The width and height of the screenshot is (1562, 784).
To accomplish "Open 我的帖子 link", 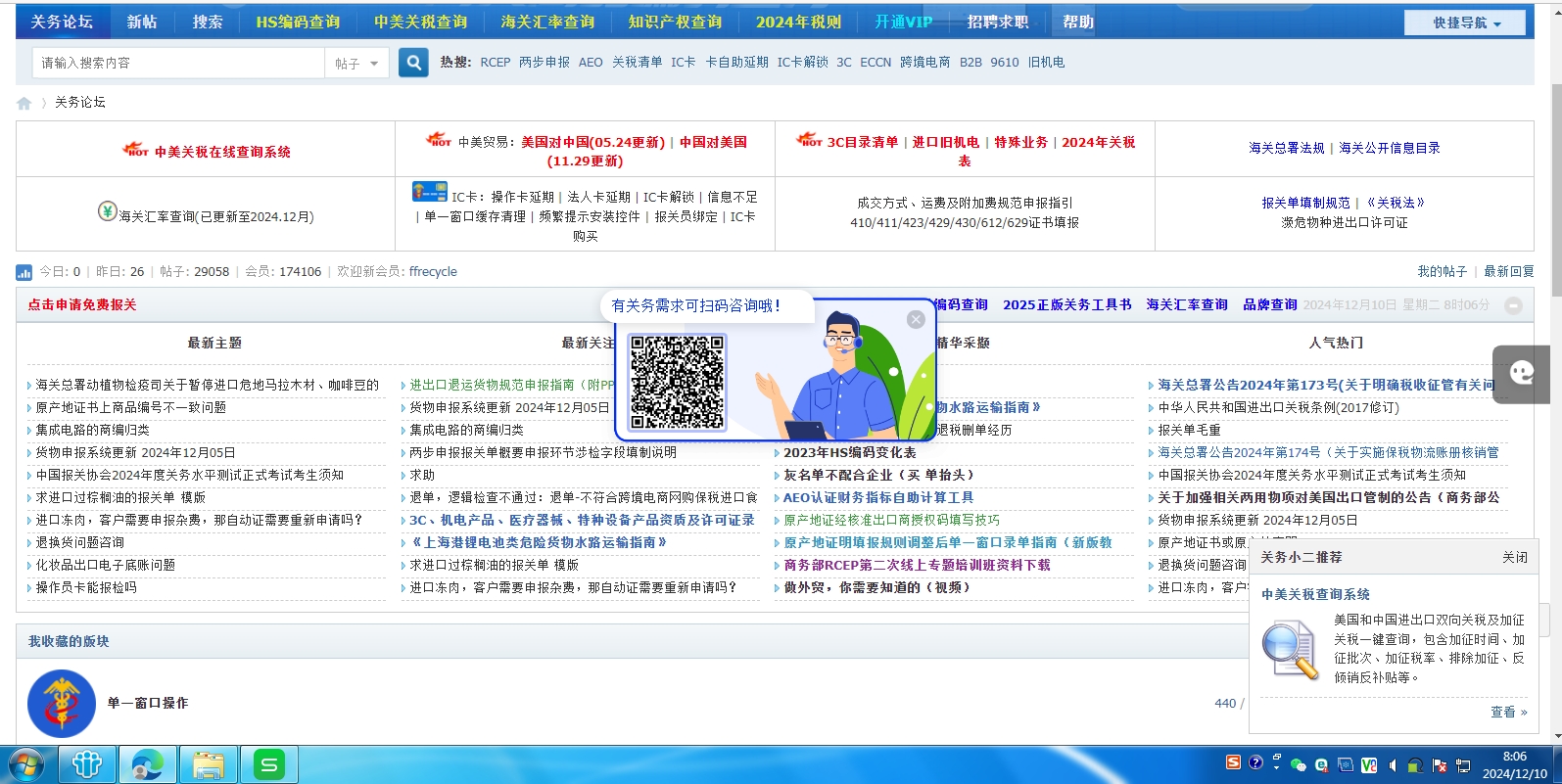I will point(1443,272).
